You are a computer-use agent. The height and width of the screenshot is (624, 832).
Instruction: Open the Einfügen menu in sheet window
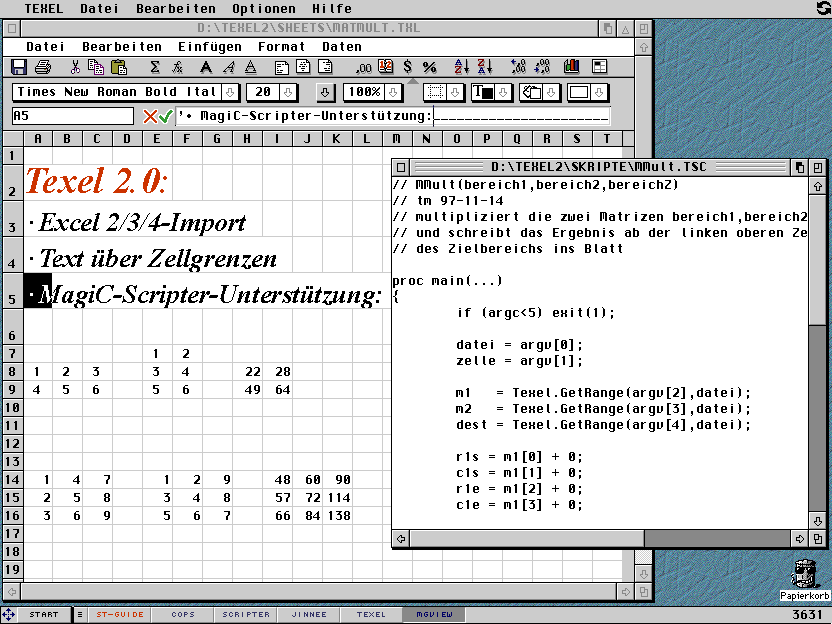click(210, 47)
